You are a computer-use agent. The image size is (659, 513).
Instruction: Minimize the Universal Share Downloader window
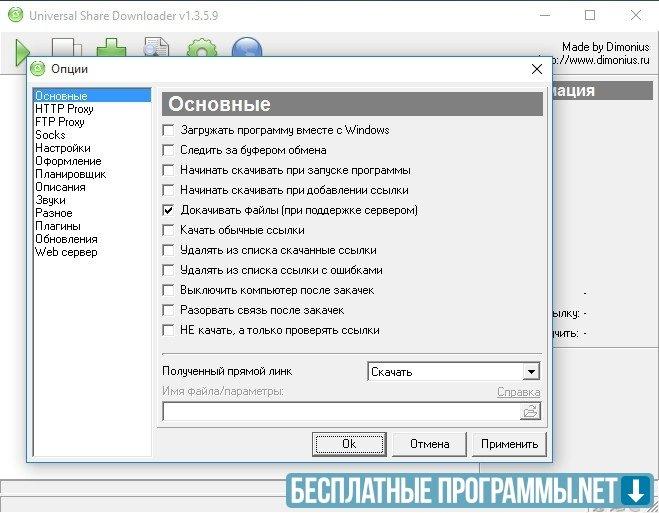(x=545, y=15)
